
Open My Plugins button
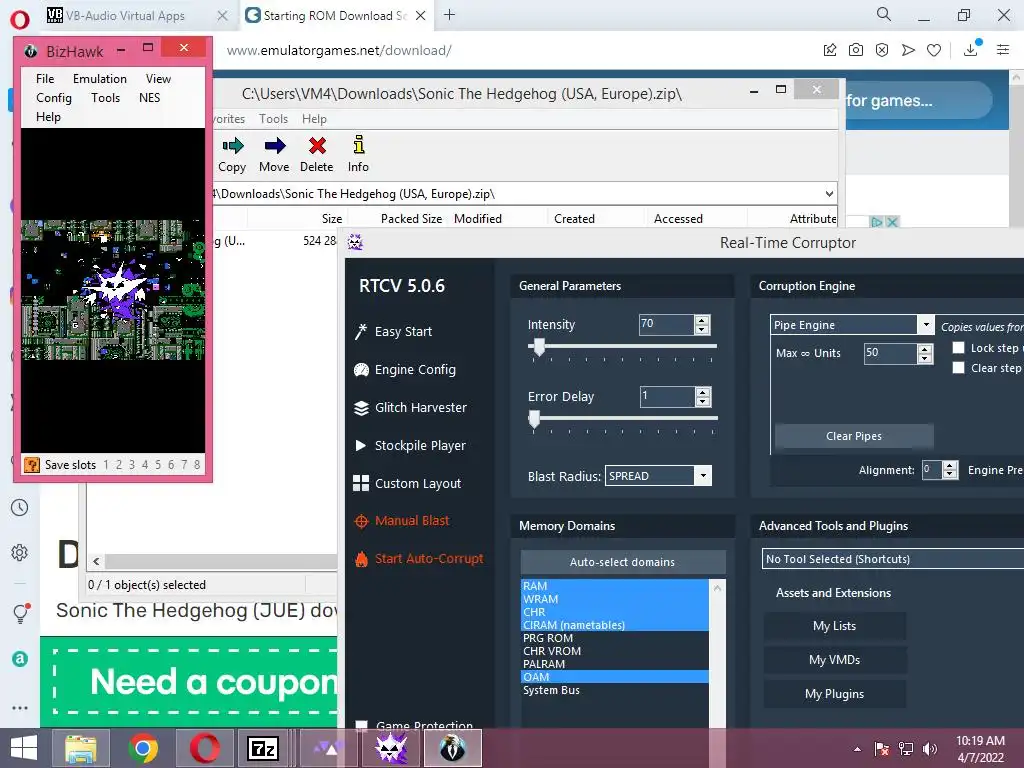click(835, 694)
